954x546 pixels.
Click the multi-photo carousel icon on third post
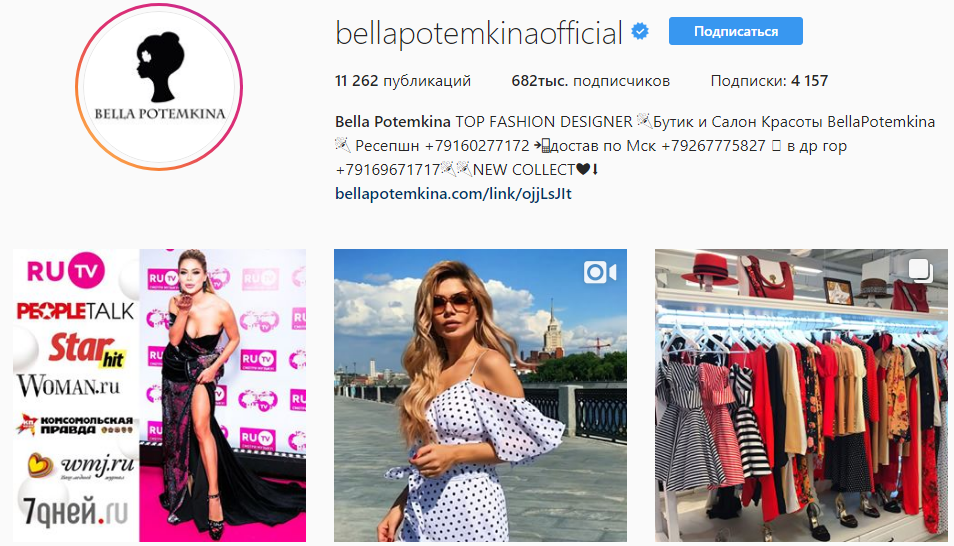(920, 271)
